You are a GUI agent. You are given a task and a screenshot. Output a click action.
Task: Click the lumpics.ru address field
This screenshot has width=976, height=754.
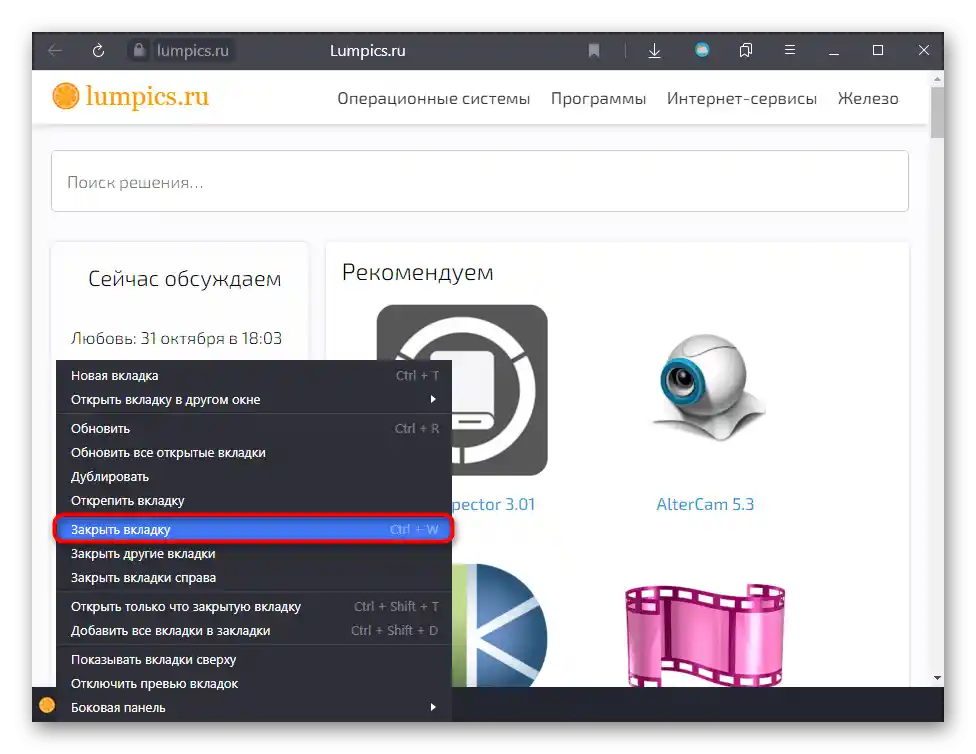[x=192, y=50]
